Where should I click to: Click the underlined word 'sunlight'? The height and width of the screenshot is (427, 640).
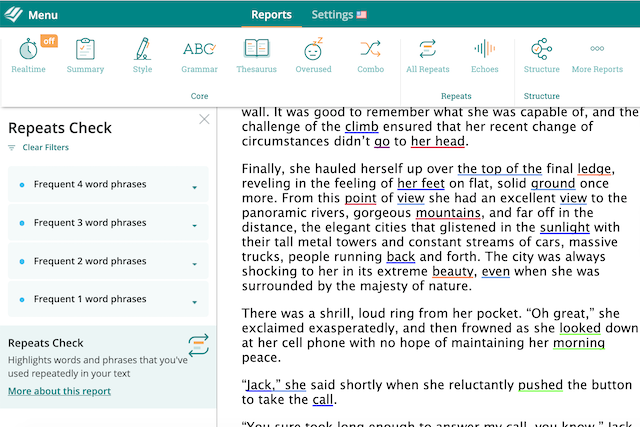click(565, 227)
